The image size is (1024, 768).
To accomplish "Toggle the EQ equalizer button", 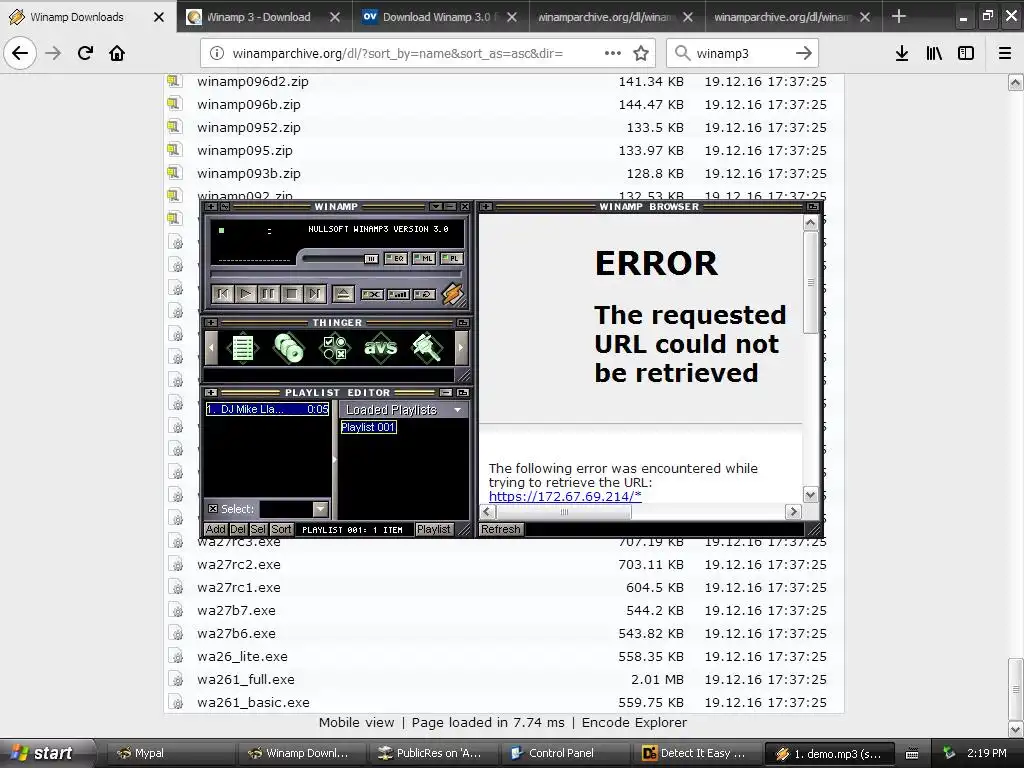I will coord(396,259).
